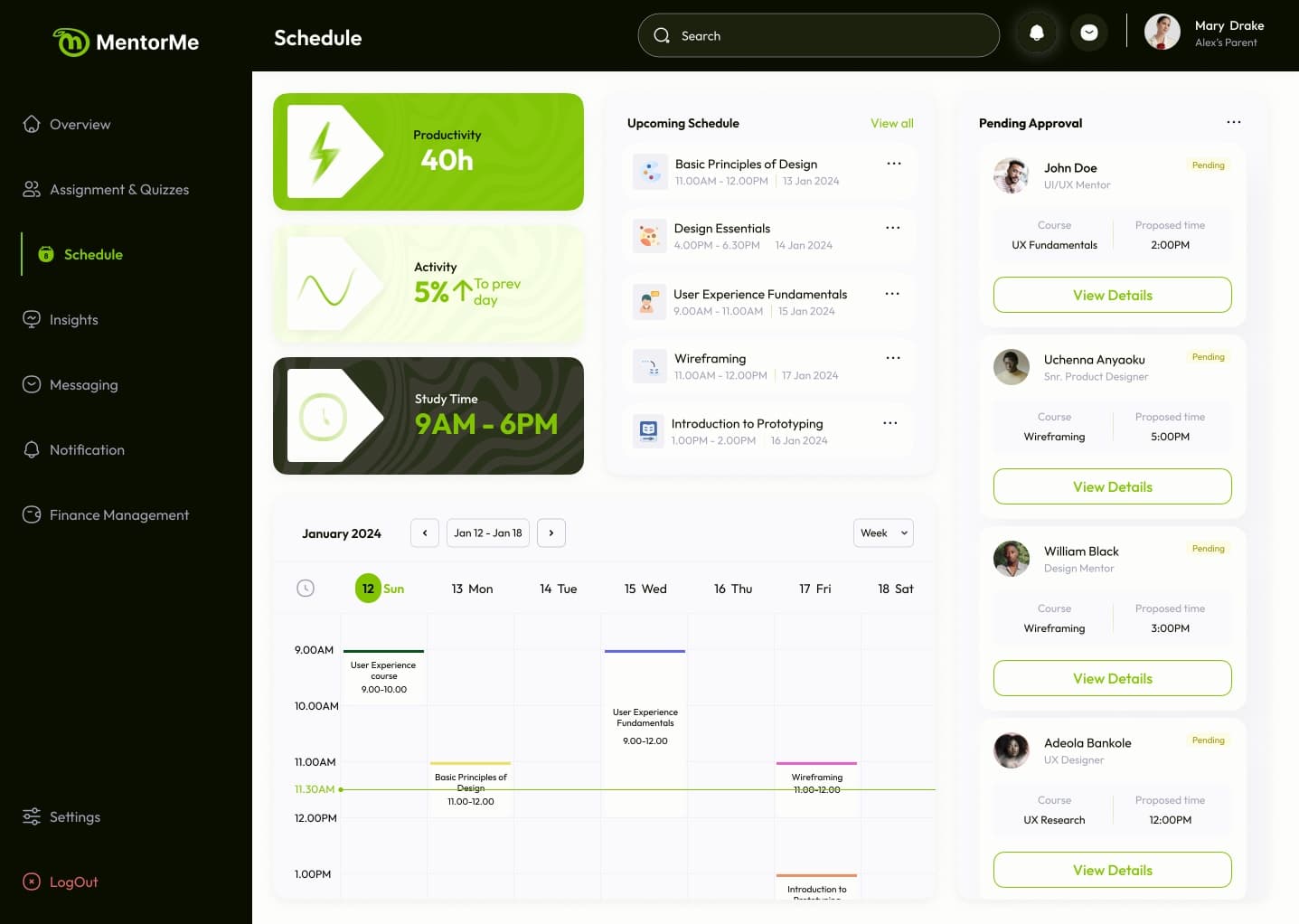This screenshot has height=924, width=1299.
Task: Click the Study Time card
Action: click(428, 416)
